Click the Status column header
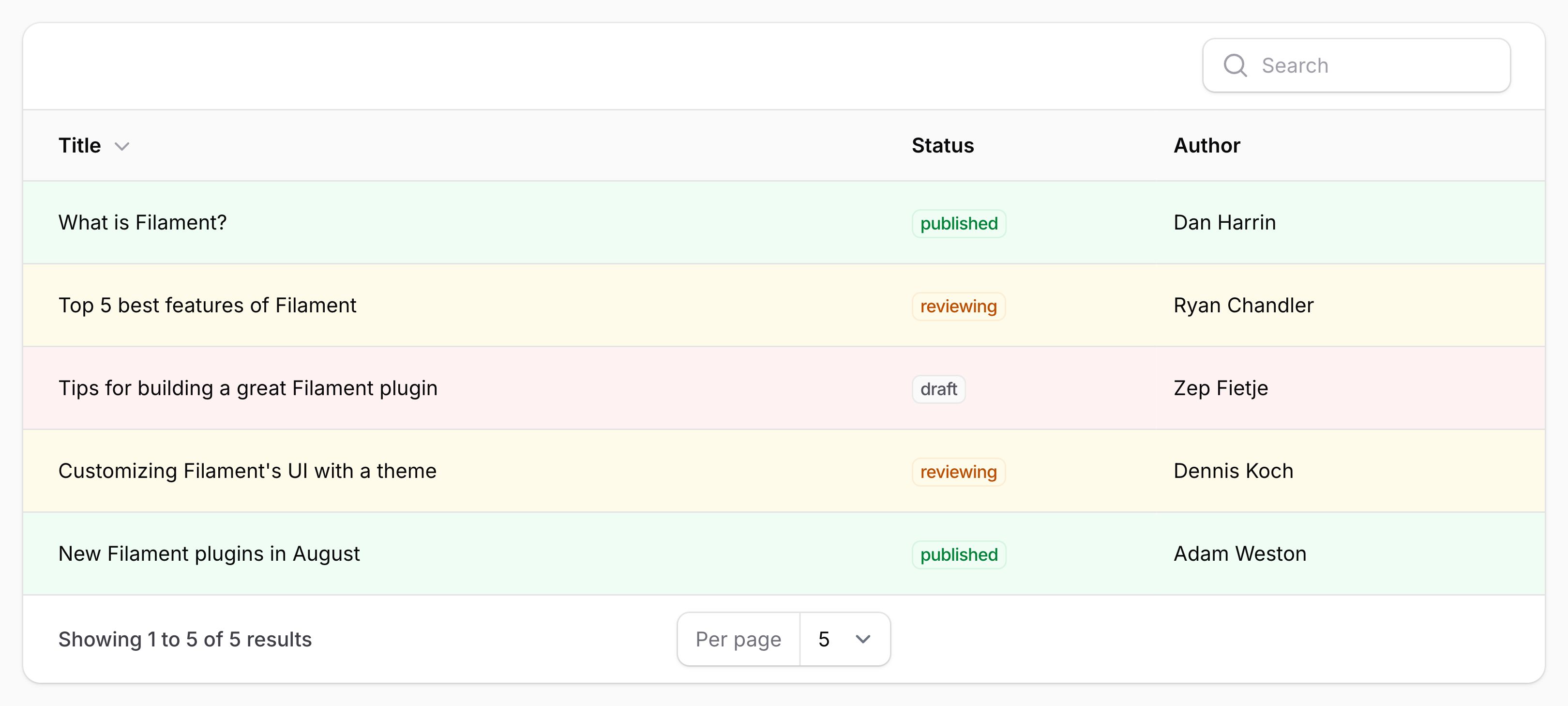The image size is (1568, 706). (942, 146)
